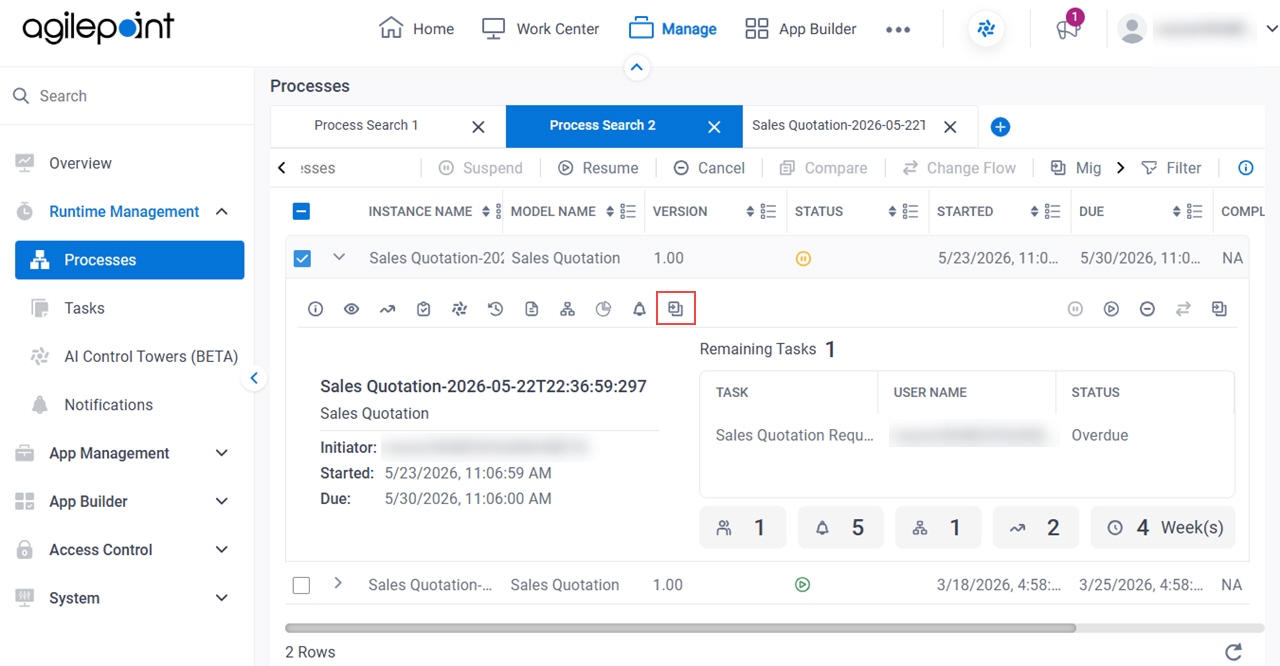1280x666 pixels.
Task: Click the hierarchy icon in detail toolbar
Action: 567,309
